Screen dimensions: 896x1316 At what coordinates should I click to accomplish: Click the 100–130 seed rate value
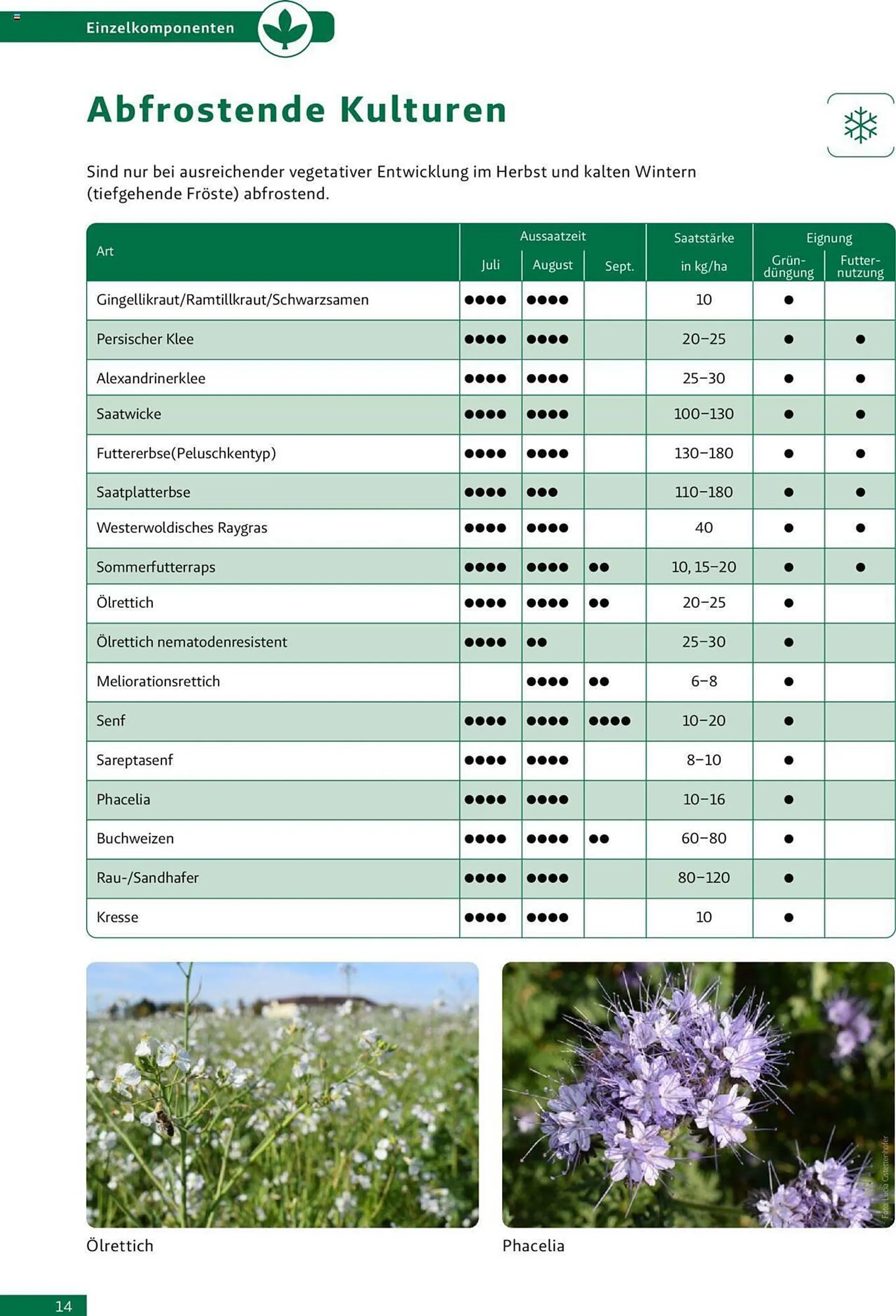(x=704, y=414)
